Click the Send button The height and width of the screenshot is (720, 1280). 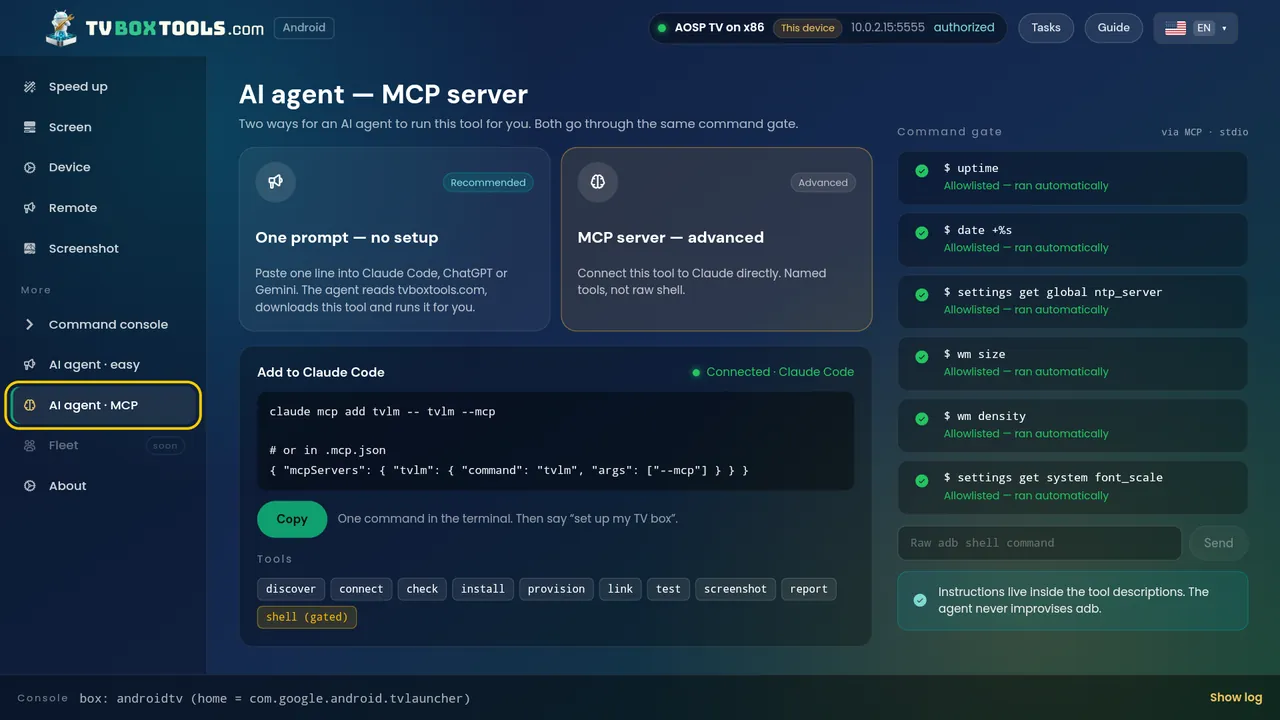coord(1218,543)
